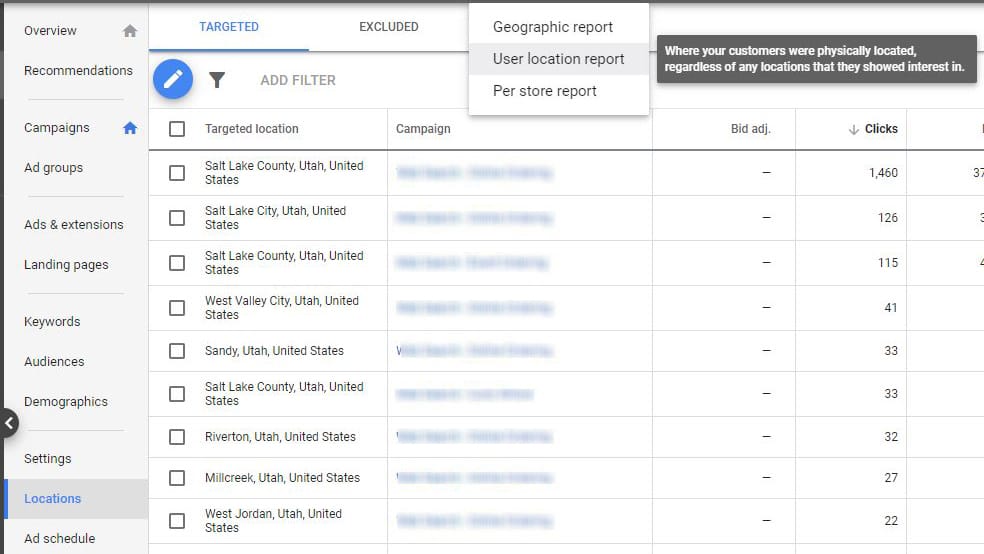The height and width of the screenshot is (554, 984).
Task: Click the blue pencil edit button
Action: click(x=173, y=79)
